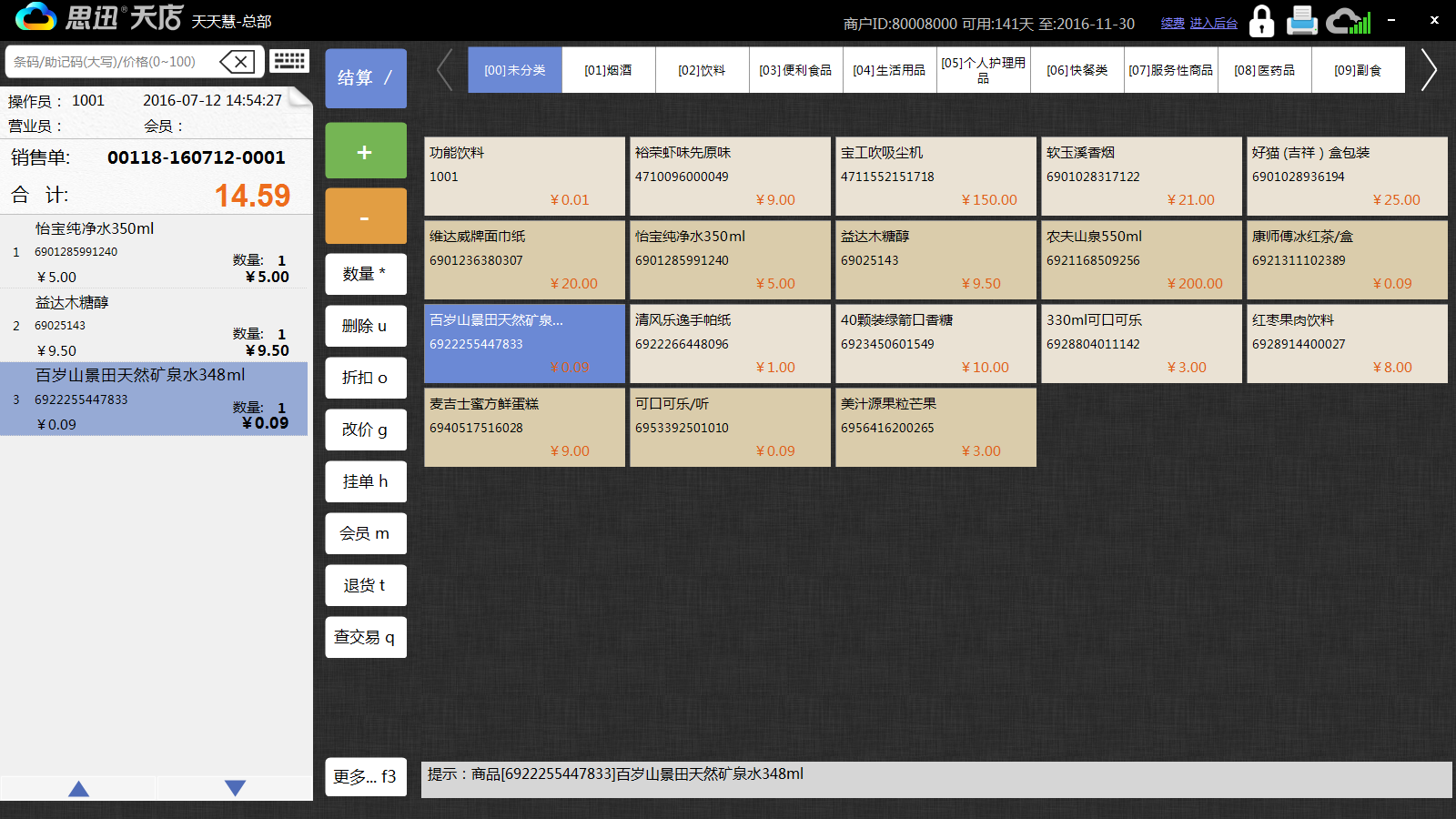1456x819 pixels.
Task: Add the 裕荣虾味先原味 product tile
Action: (731, 177)
